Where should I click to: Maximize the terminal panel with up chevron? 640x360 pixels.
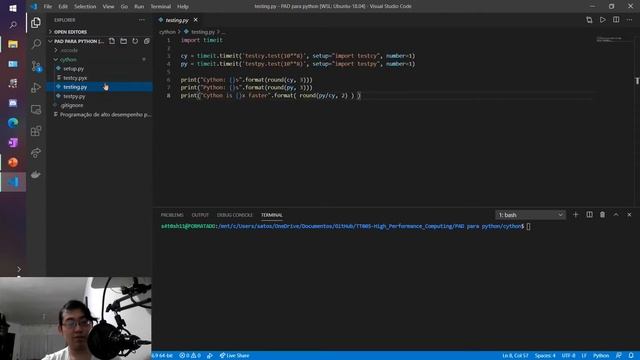616,215
